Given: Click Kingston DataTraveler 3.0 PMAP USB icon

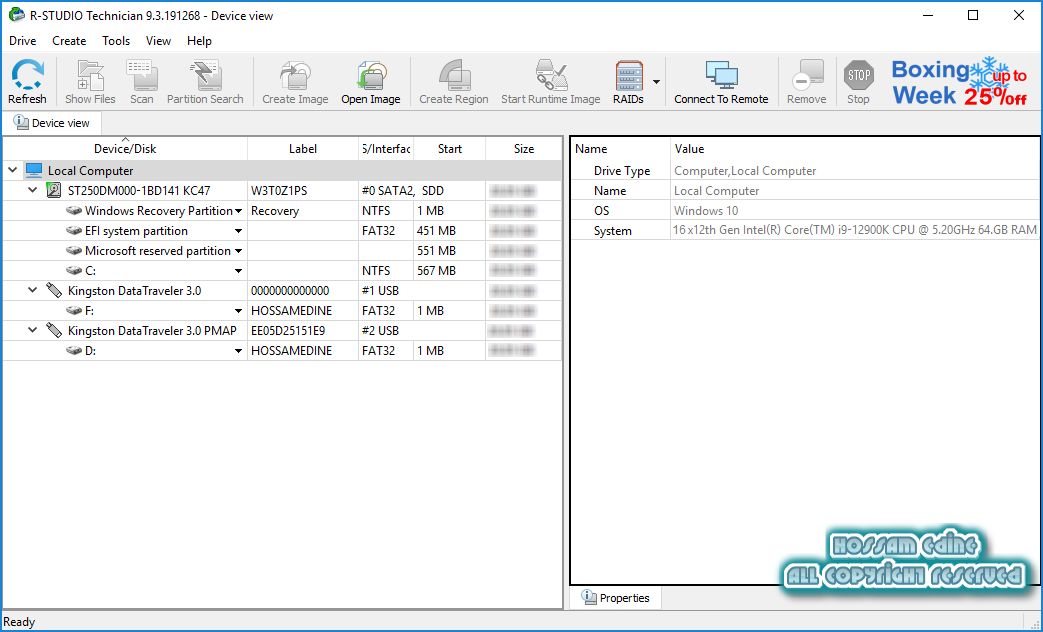Looking at the screenshot, I should pyautogui.click(x=54, y=330).
